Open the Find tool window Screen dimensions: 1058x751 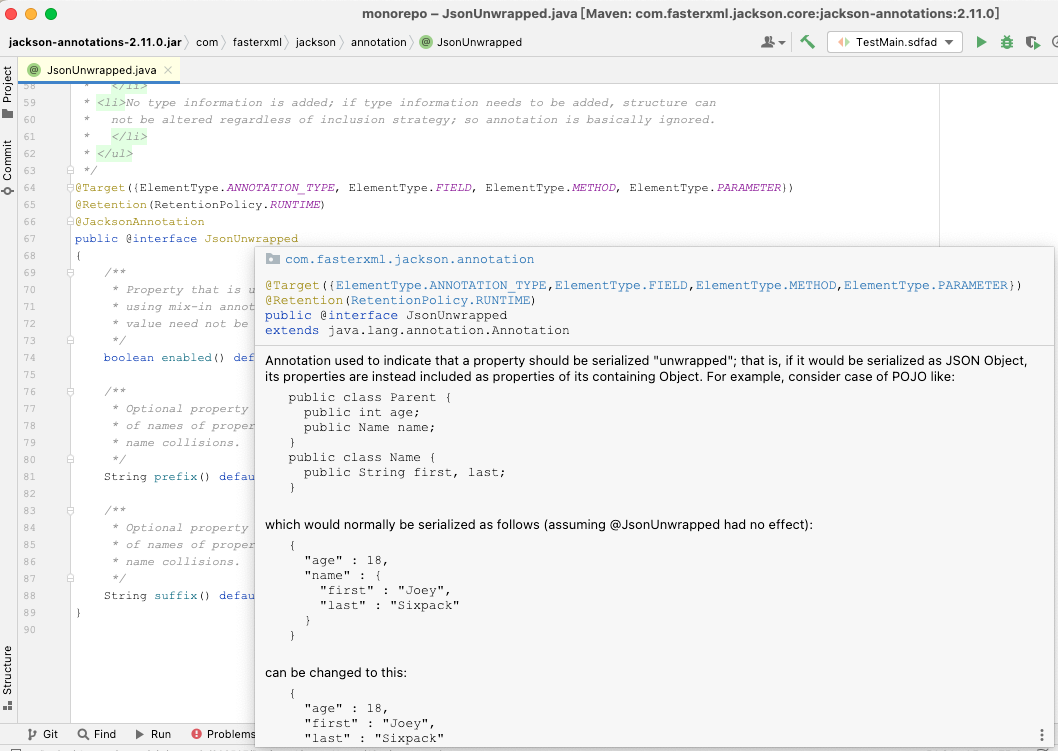97,733
